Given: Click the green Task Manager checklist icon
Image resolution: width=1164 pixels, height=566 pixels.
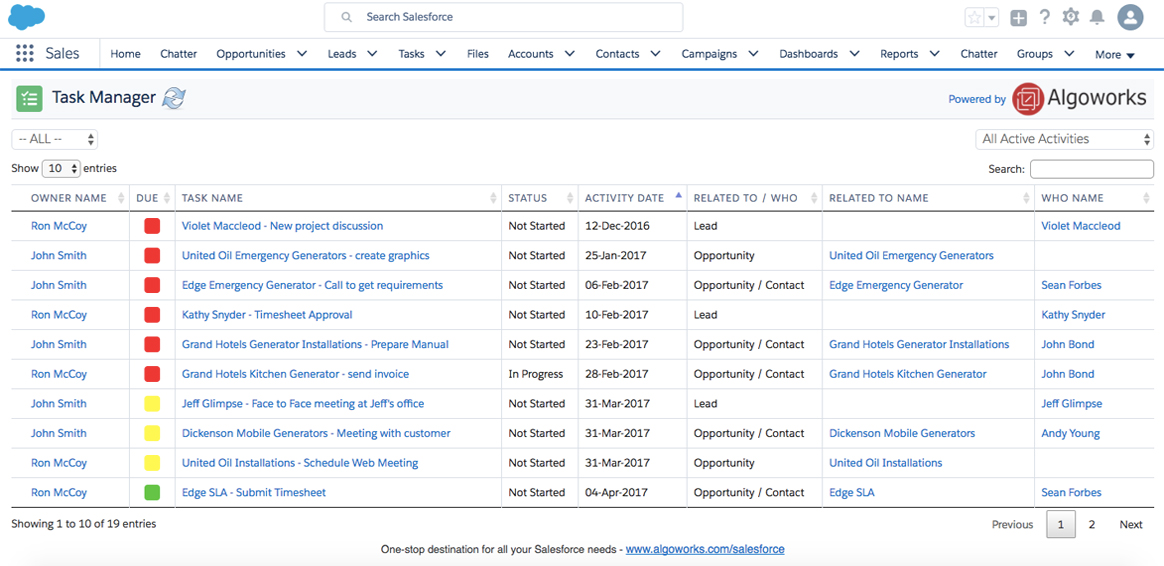Looking at the screenshot, I should point(29,98).
